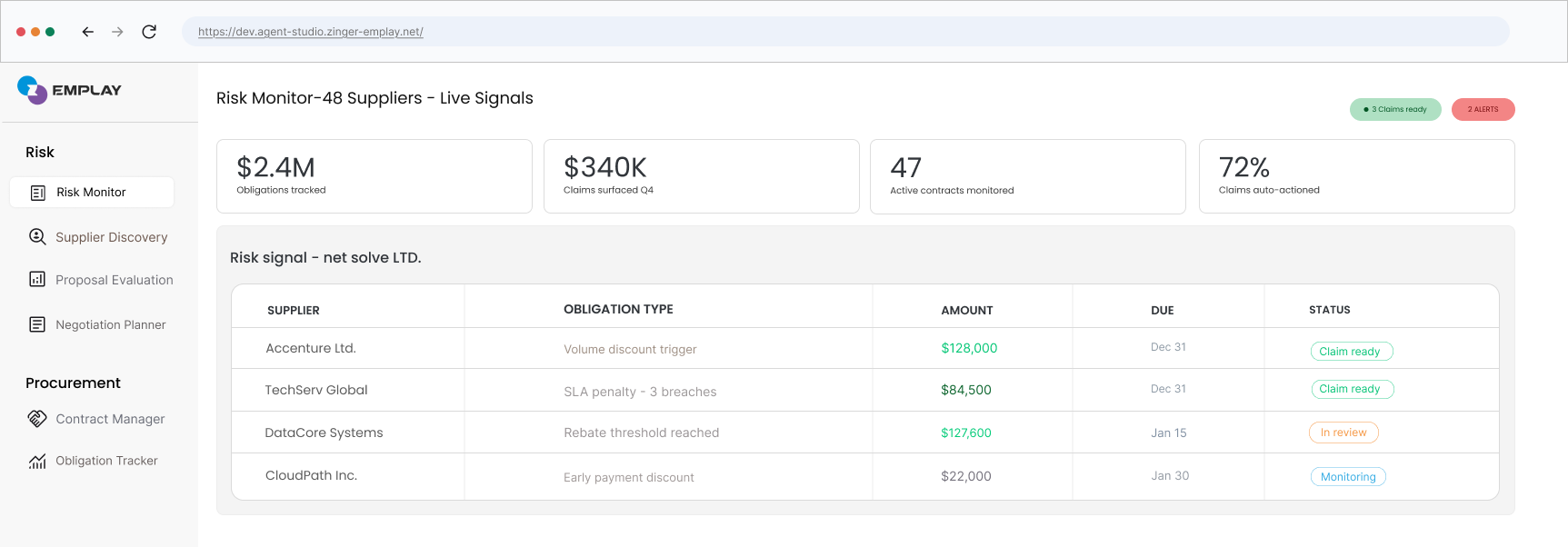Click the Jan 15 due date
The width and height of the screenshot is (1568, 547).
[x=1169, y=433]
